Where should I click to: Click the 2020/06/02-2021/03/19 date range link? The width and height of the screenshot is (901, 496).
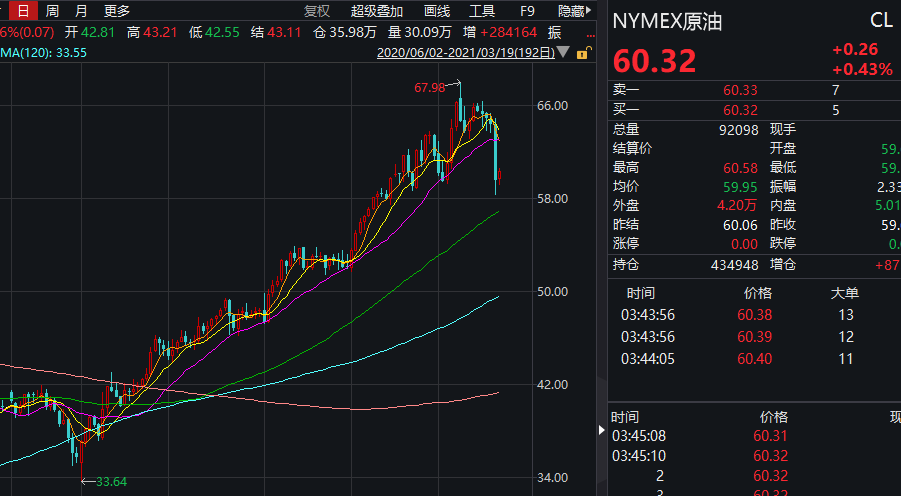pyautogui.click(x=465, y=52)
